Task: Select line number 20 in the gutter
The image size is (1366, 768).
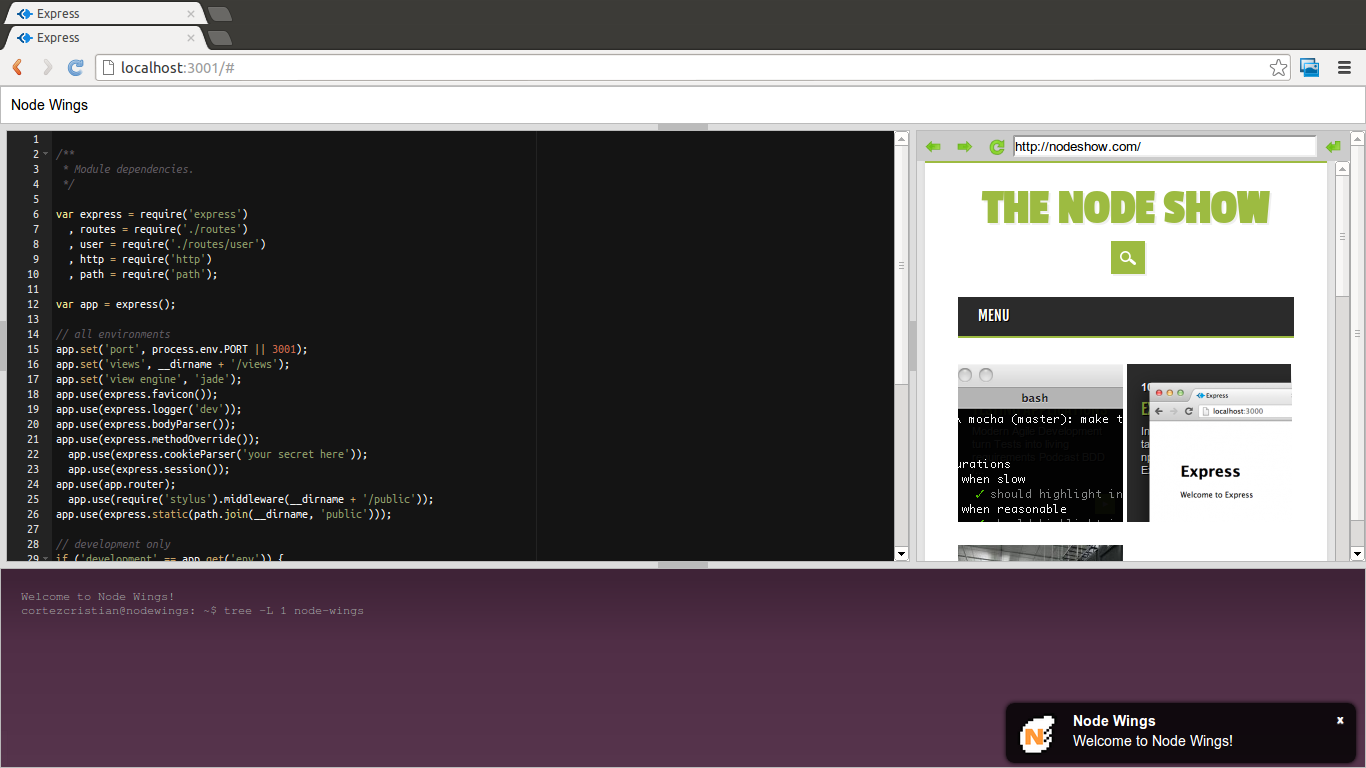Action: [34, 424]
